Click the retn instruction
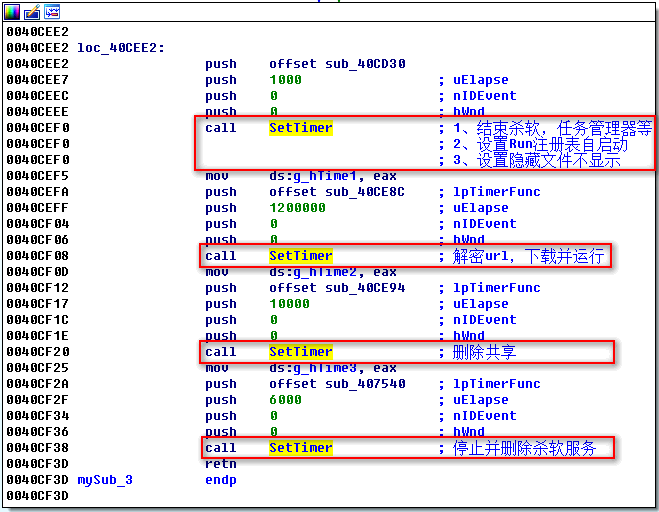 [x=221, y=464]
